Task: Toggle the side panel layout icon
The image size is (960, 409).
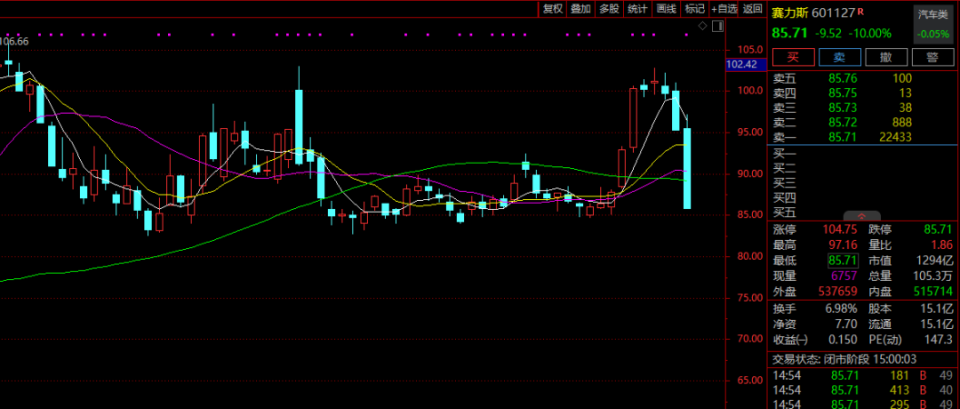Action: (718, 26)
